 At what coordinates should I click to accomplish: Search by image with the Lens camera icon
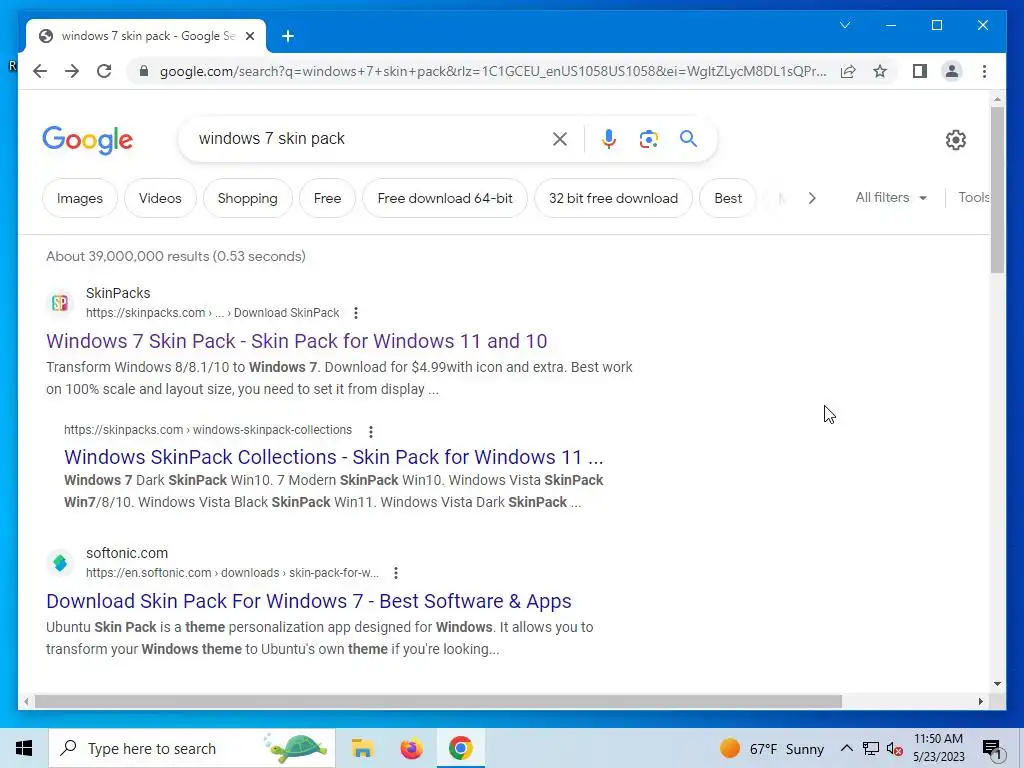coord(648,138)
